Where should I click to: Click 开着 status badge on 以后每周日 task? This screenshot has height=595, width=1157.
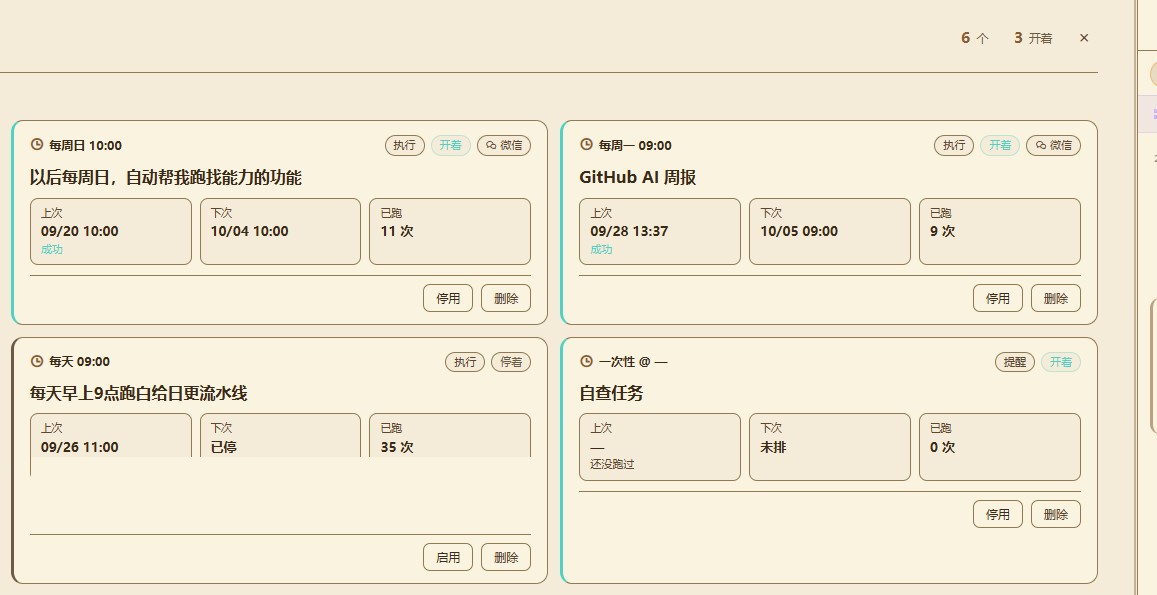451,145
